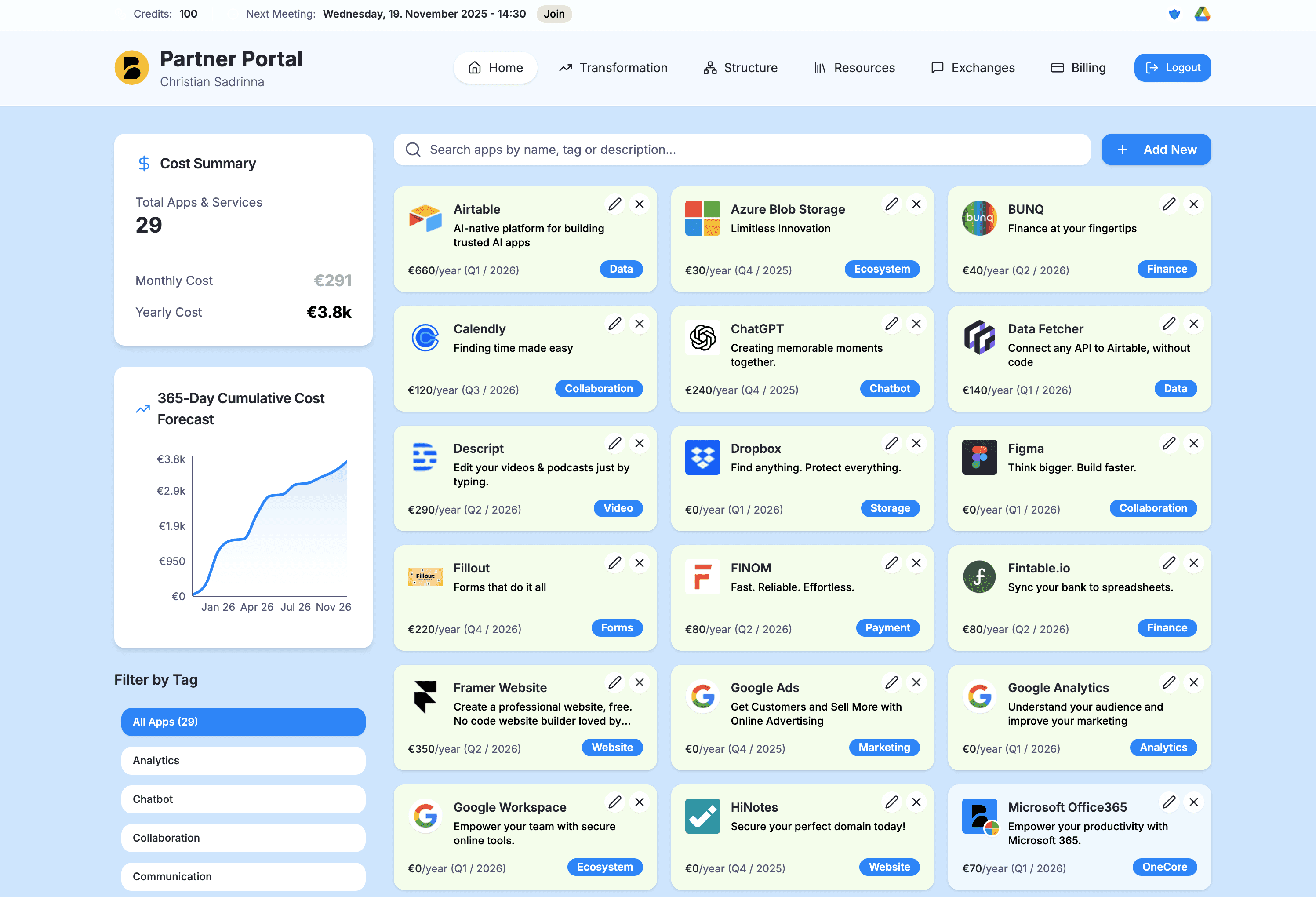Click the Add New button
This screenshot has height=897, width=1316.
pyautogui.click(x=1156, y=149)
